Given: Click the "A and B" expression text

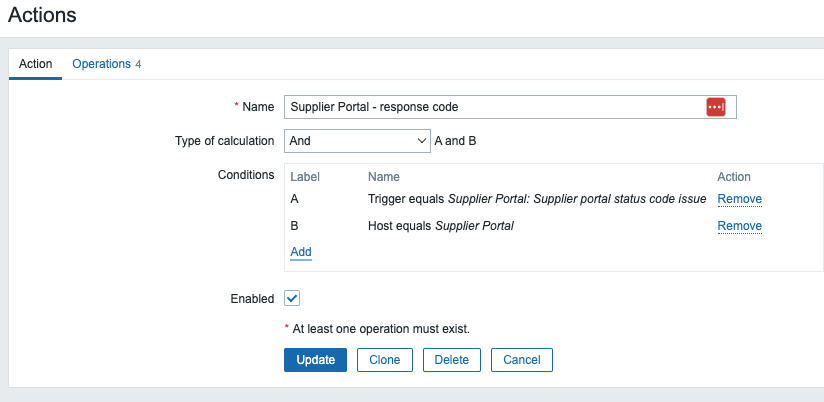Looking at the screenshot, I should [x=455, y=141].
